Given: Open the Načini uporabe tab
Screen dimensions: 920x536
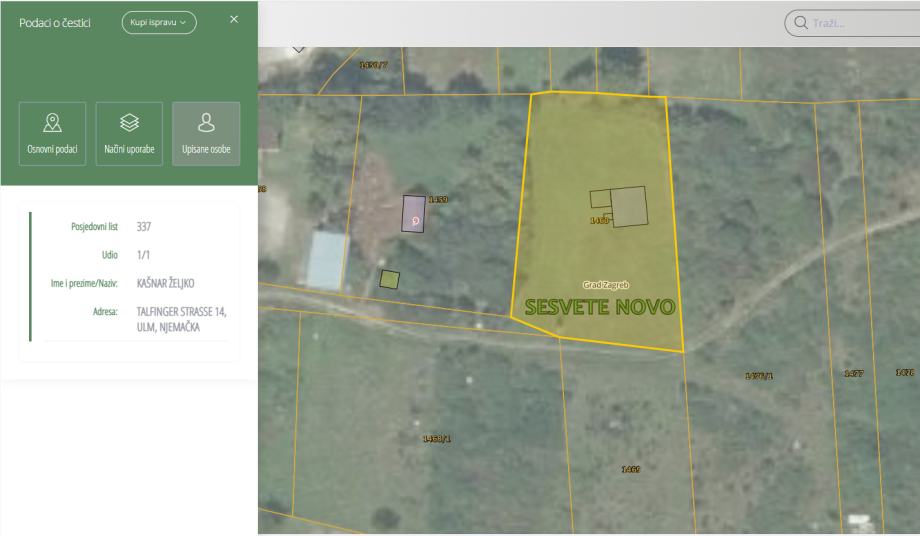Looking at the screenshot, I should [129, 134].
